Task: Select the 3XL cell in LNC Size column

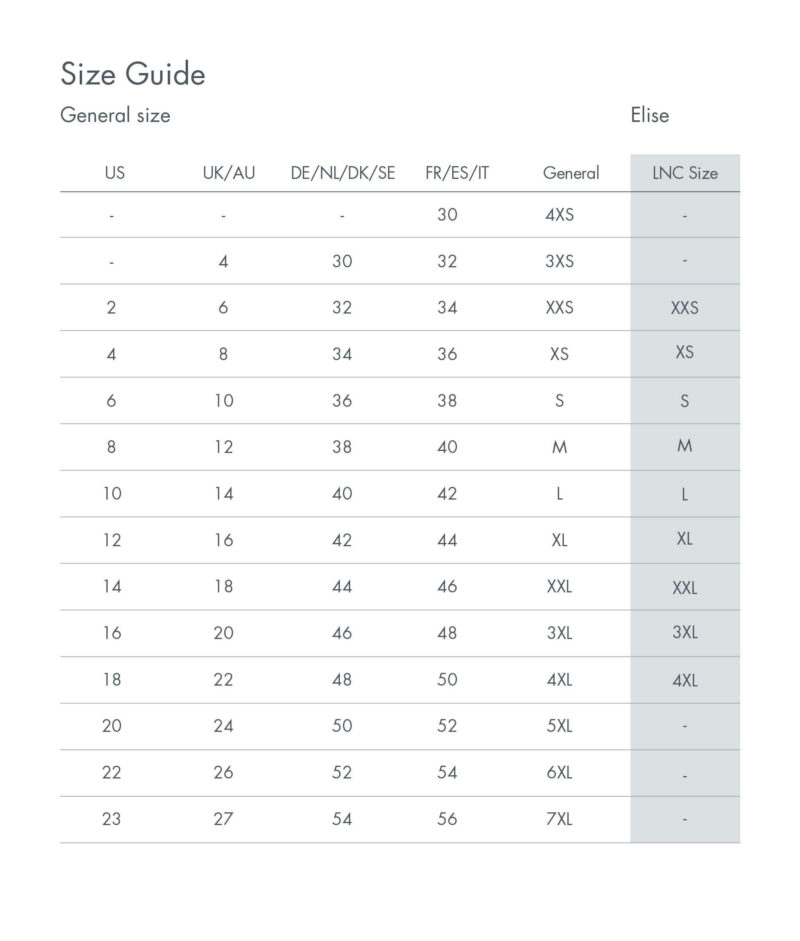Action: click(x=685, y=633)
